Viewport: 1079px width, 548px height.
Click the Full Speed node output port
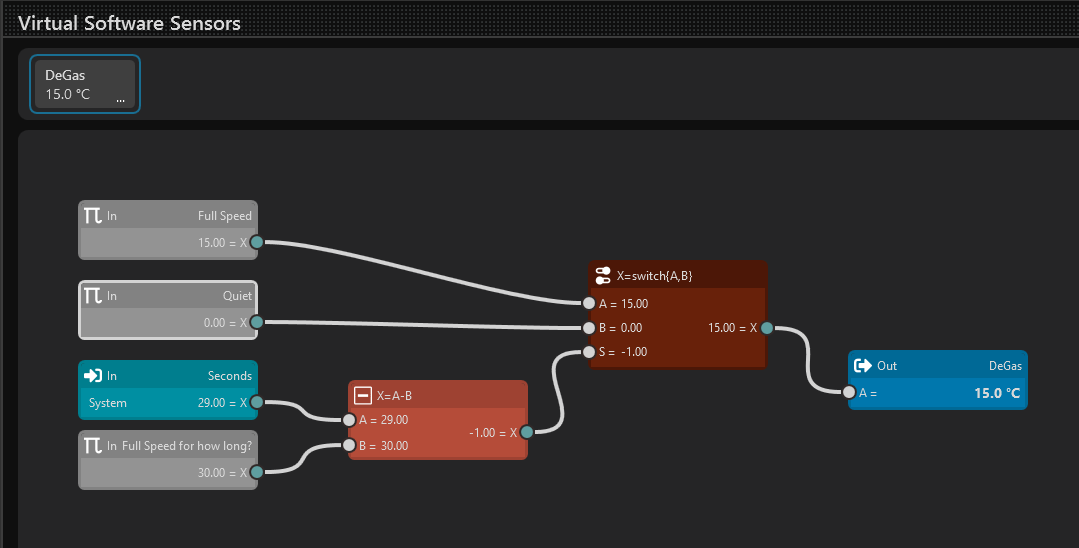(256, 242)
